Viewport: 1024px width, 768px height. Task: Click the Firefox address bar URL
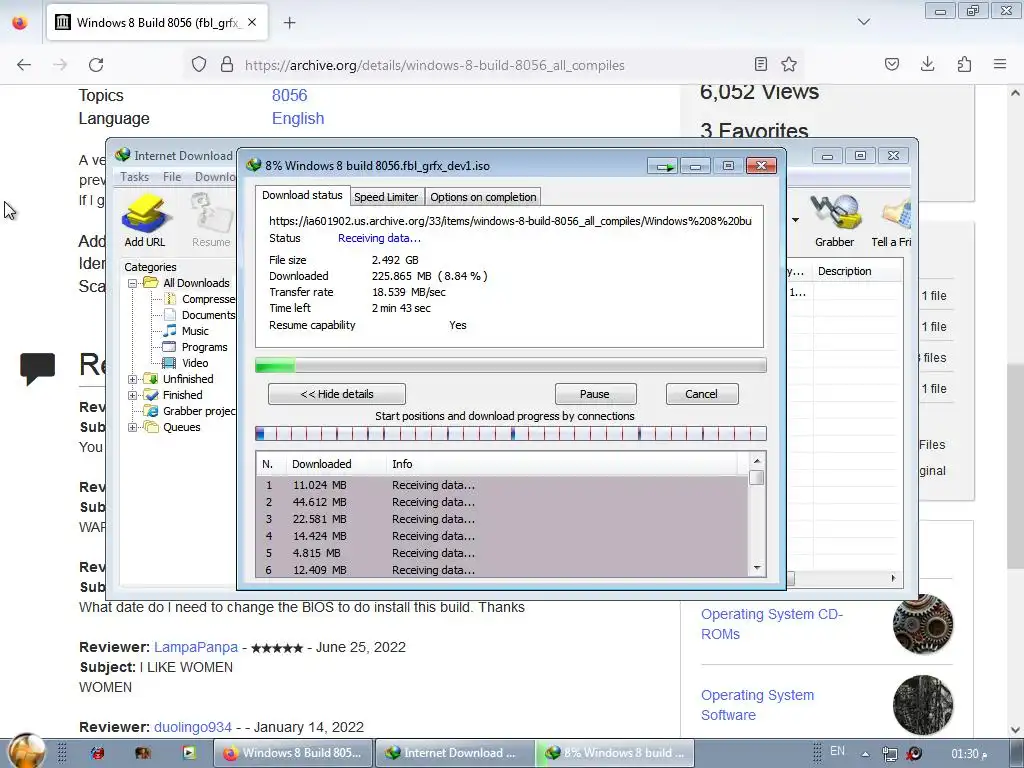point(434,65)
